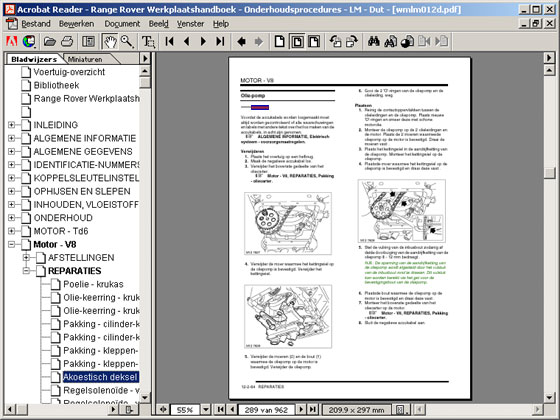Expand the ALGEMENE INFORMATIE bookmark

point(11,138)
